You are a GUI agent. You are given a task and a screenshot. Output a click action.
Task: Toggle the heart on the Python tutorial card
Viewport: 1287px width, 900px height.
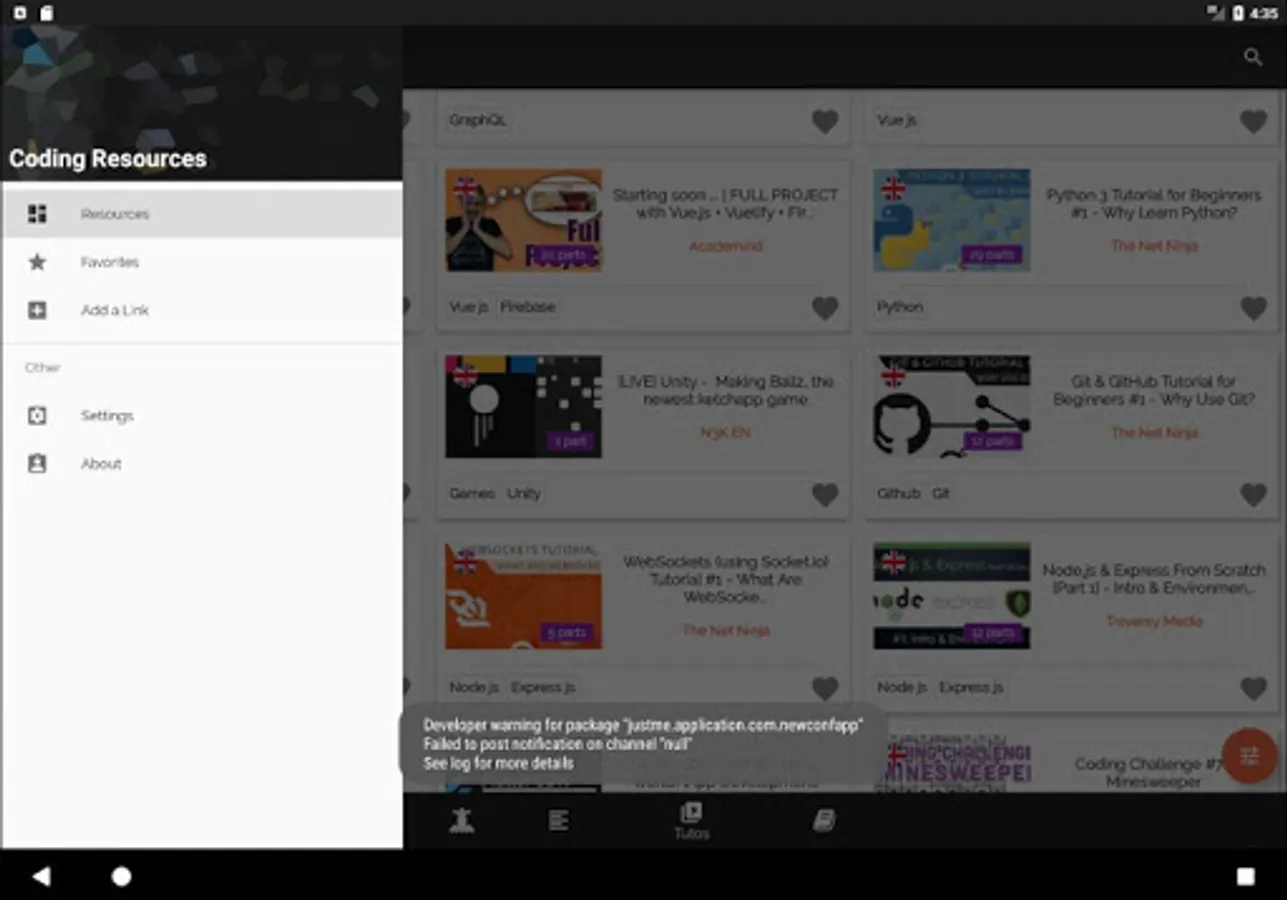[1253, 308]
